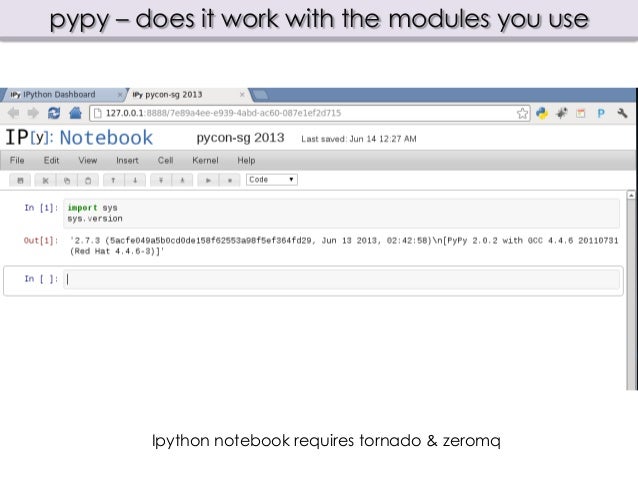
Task: Move cell up with up-arrow icon
Action: (x=114, y=180)
